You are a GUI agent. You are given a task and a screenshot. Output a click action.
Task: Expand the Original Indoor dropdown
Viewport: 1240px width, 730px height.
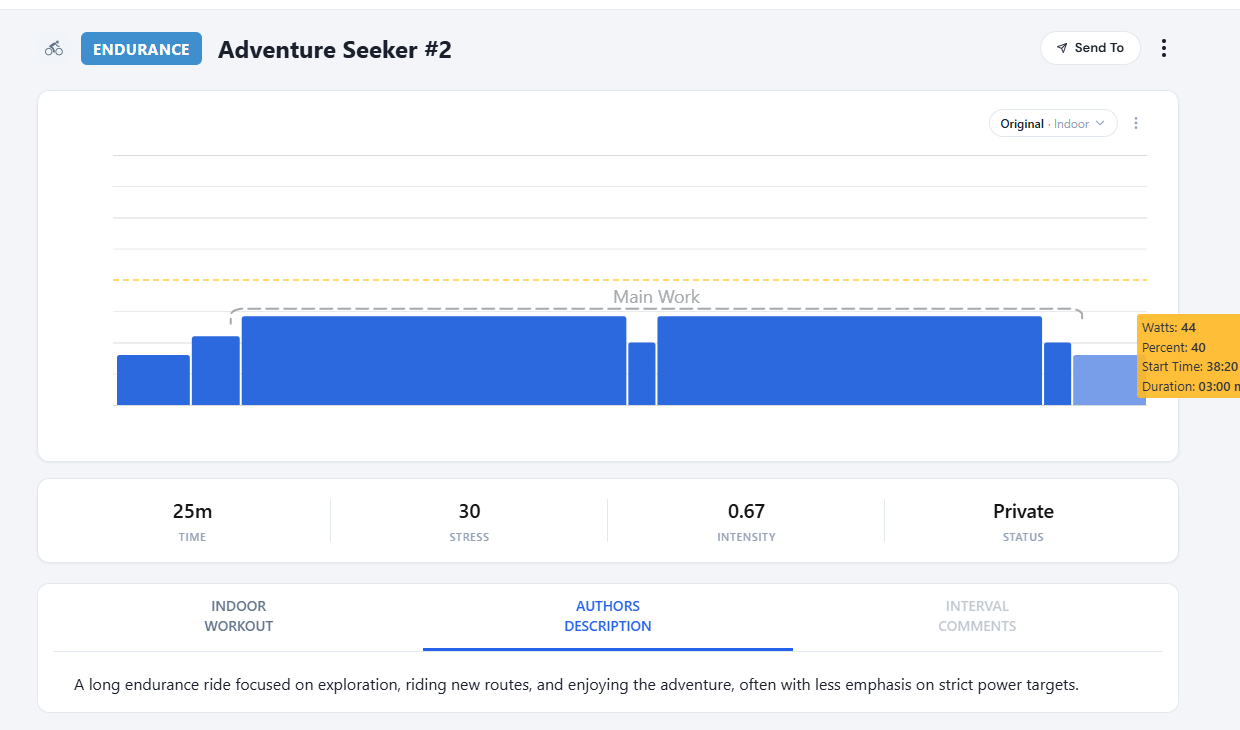point(1052,123)
